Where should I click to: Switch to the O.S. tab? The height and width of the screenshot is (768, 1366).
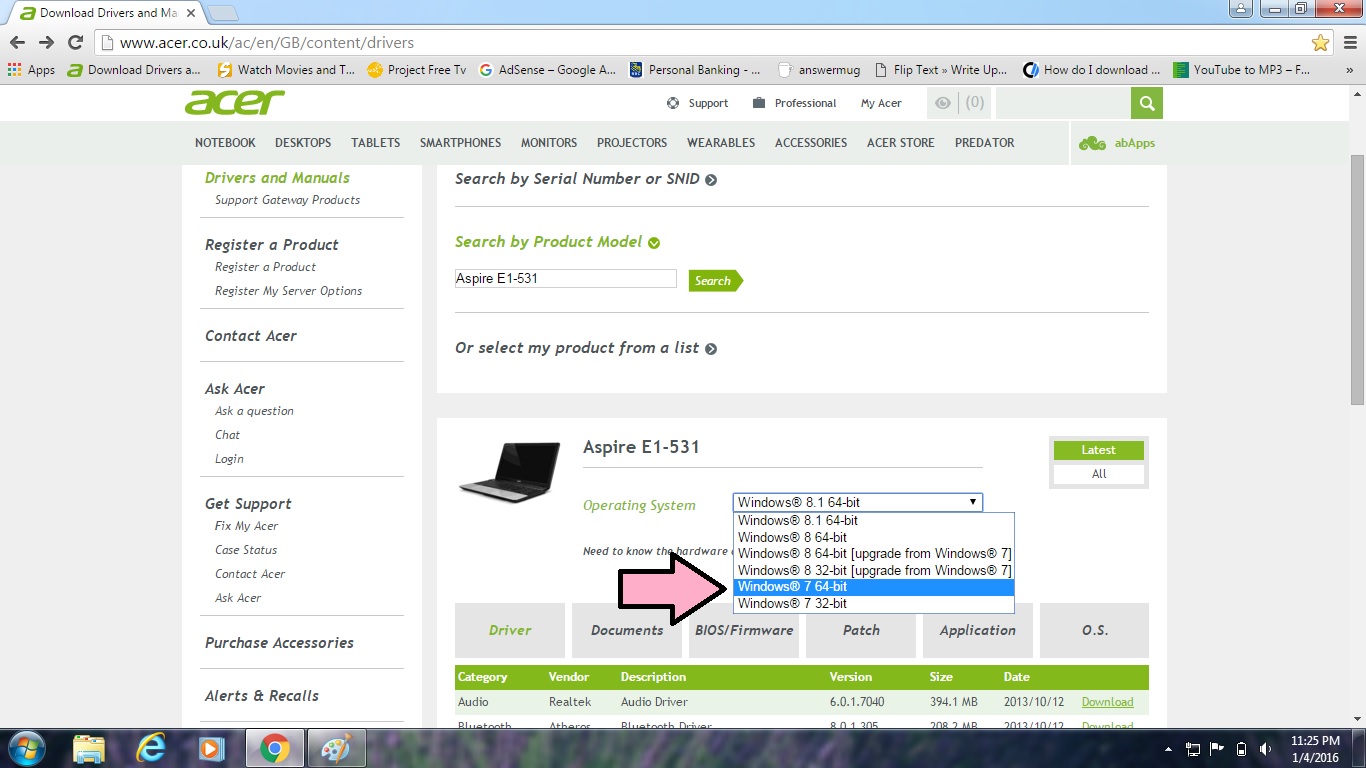(x=1095, y=630)
